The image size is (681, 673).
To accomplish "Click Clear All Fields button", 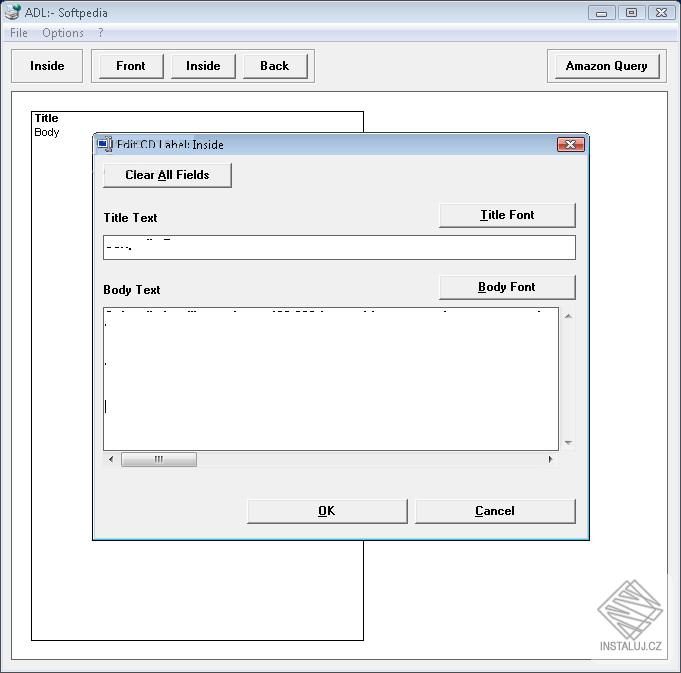I will coord(167,175).
